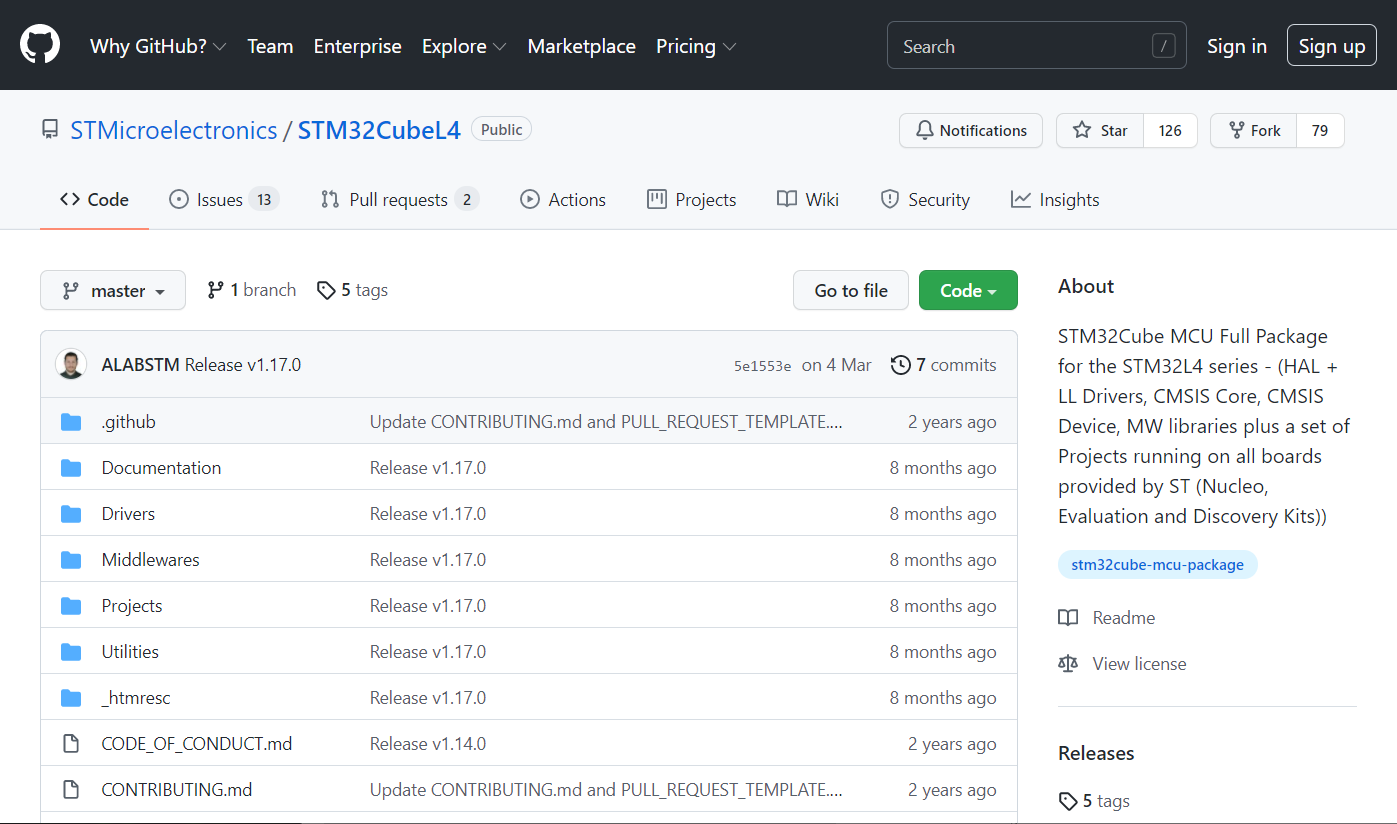Open the STM32CubeL4 repository link

click(379, 130)
